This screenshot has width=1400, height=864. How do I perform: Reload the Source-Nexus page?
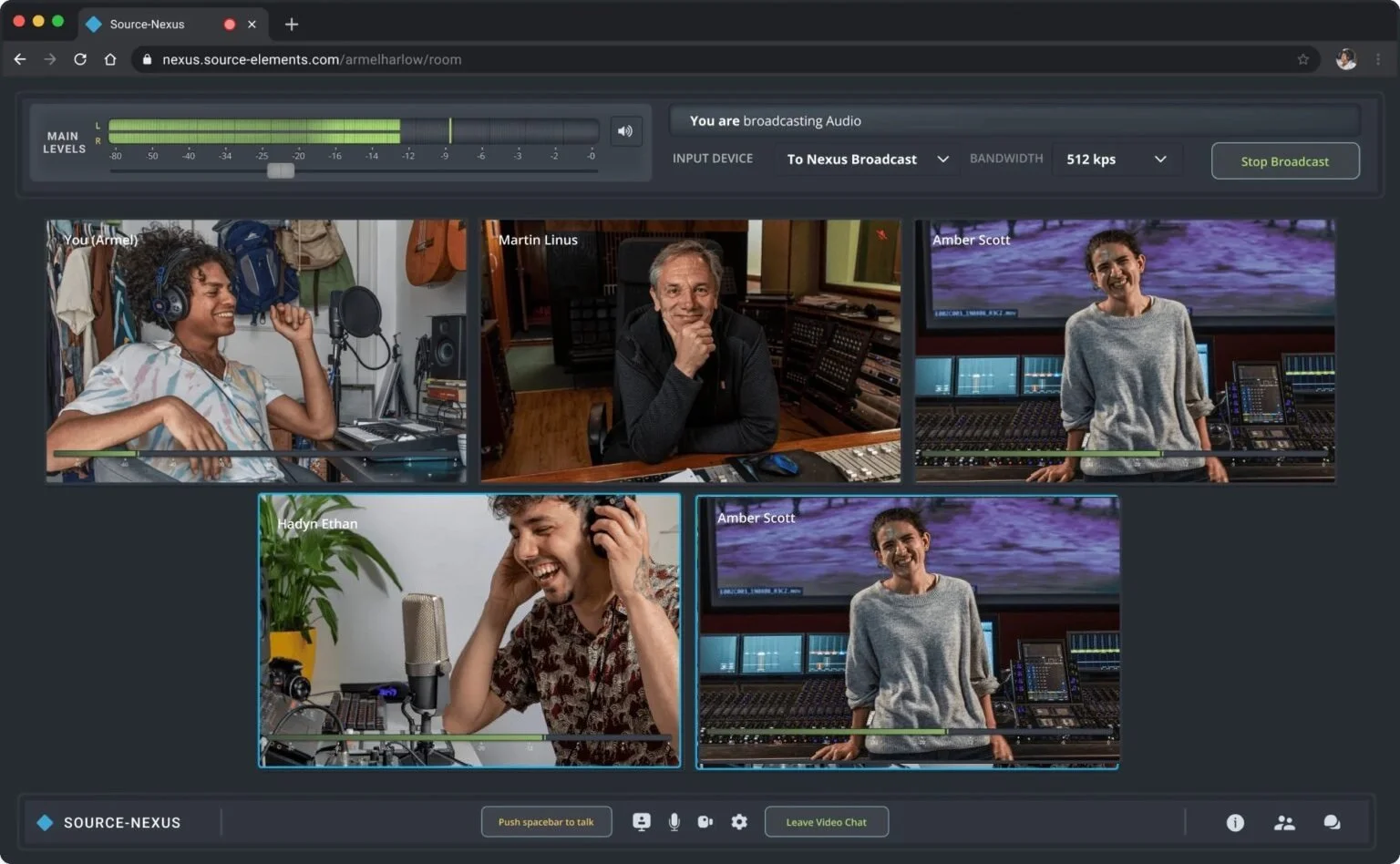(x=80, y=59)
